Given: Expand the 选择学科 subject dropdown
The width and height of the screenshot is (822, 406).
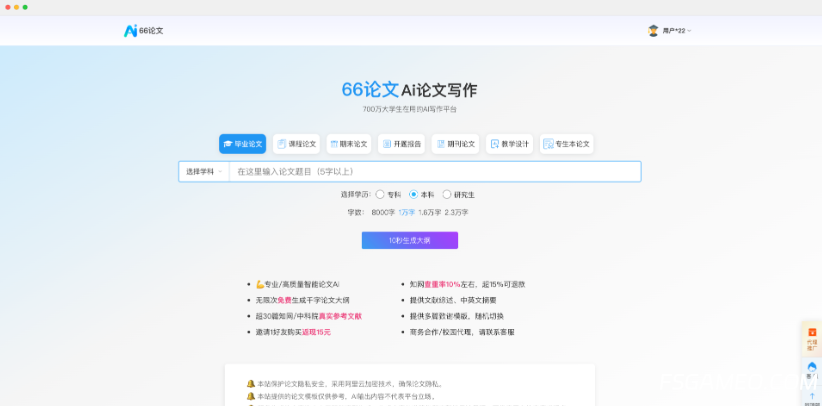Looking at the screenshot, I should click(x=204, y=172).
